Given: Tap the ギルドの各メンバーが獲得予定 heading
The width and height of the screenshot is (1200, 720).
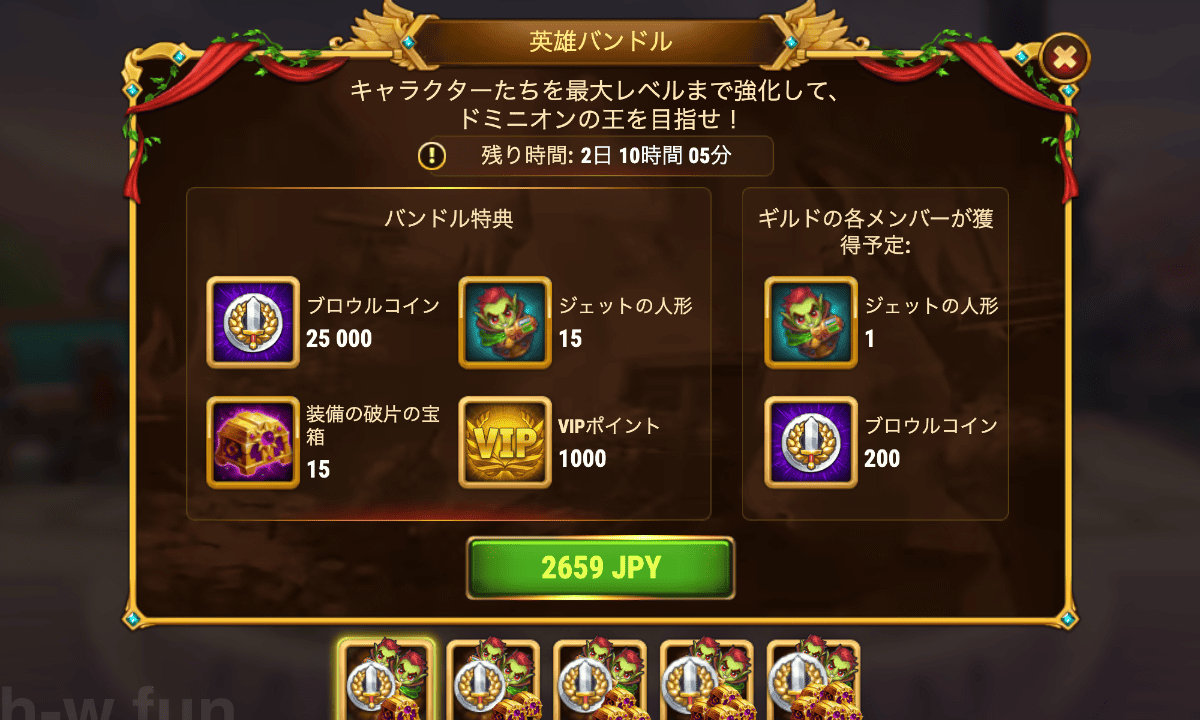Looking at the screenshot, I should click(875, 231).
